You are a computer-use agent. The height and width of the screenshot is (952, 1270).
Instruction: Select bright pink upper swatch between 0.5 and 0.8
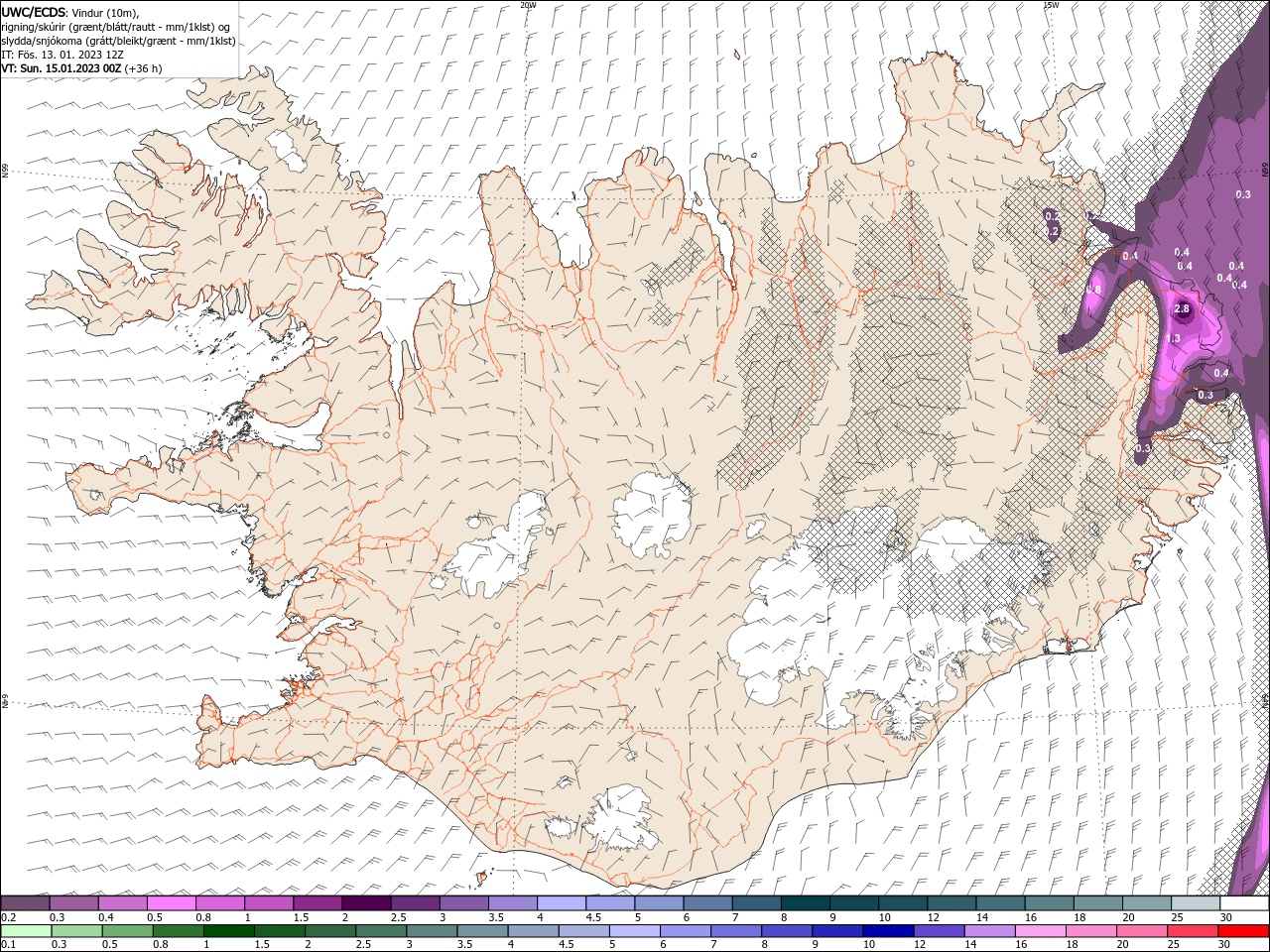coord(171,903)
